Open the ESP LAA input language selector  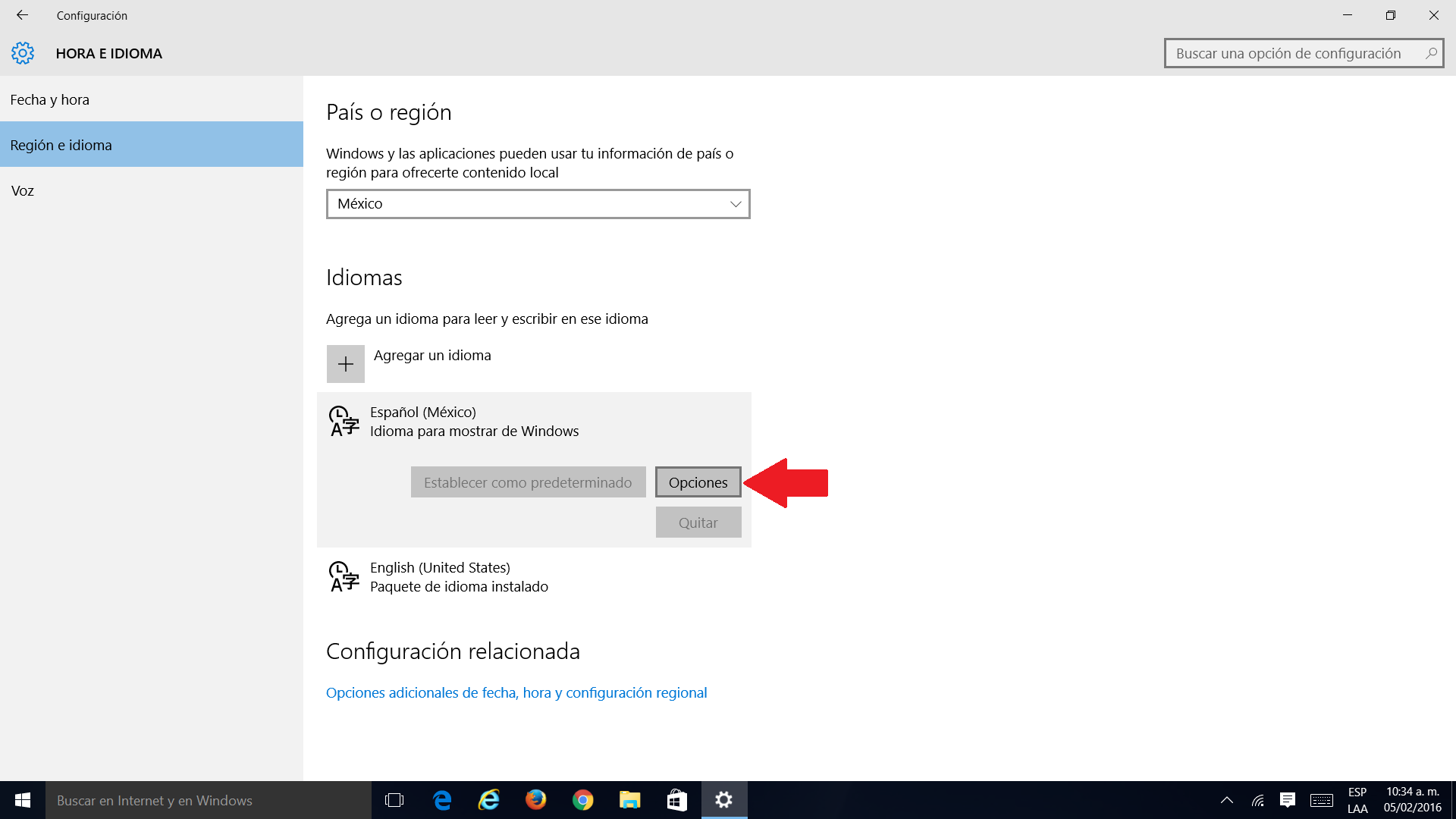click(x=1357, y=800)
